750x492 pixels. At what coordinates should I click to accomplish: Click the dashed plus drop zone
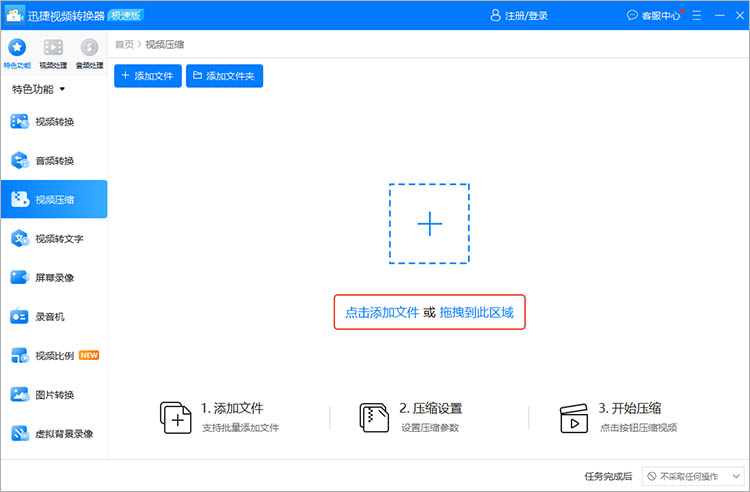429,223
